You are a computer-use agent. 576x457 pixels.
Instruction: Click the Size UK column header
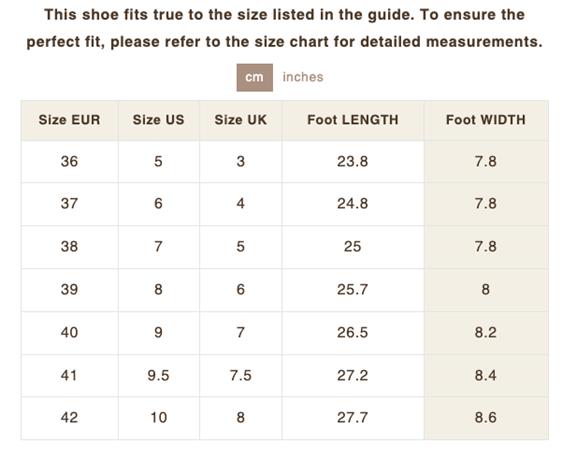pyautogui.click(x=241, y=120)
